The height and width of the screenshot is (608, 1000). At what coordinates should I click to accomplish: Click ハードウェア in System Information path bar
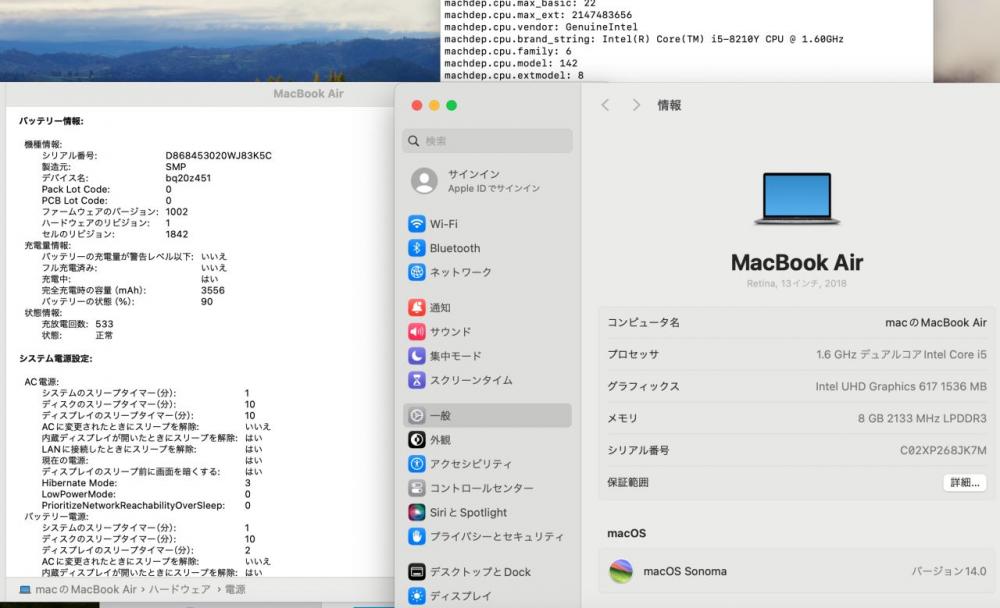pyautogui.click(x=179, y=589)
